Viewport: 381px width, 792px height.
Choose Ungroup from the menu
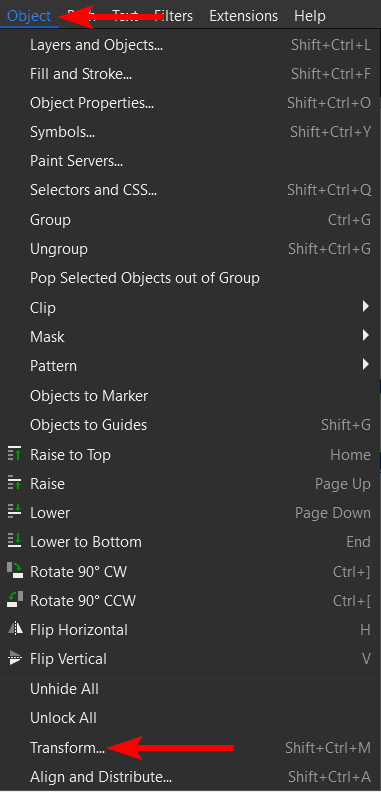(190, 249)
